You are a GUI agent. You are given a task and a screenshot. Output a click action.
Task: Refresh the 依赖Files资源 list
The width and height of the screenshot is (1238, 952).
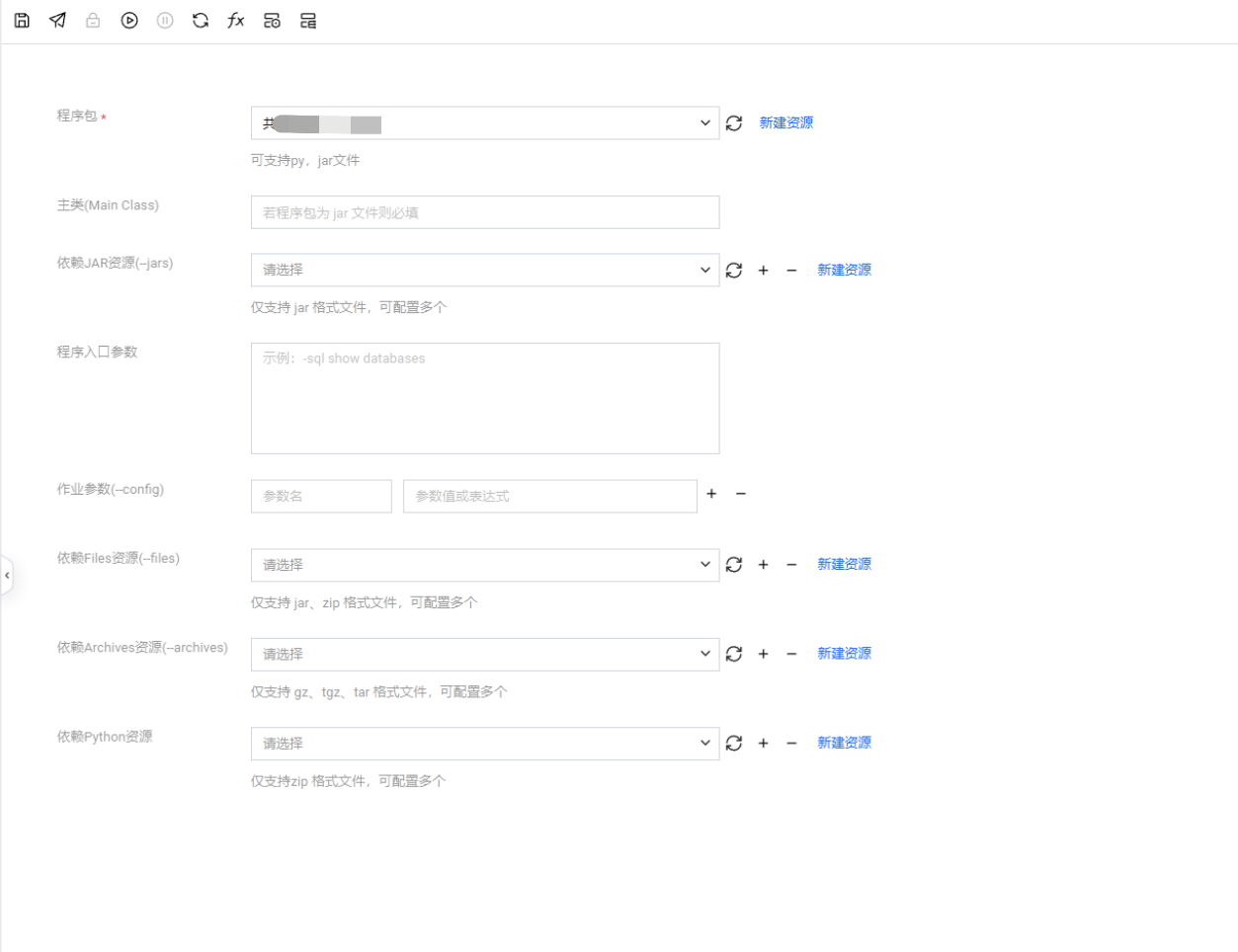coord(734,564)
